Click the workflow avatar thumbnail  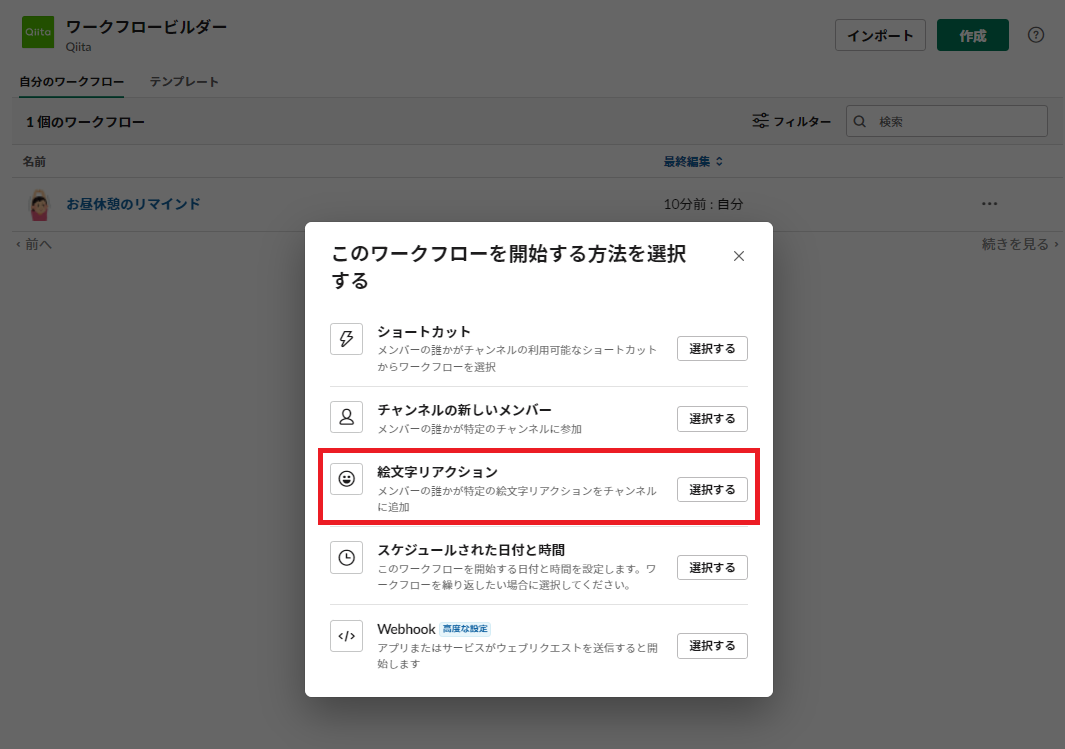coord(37,203)
